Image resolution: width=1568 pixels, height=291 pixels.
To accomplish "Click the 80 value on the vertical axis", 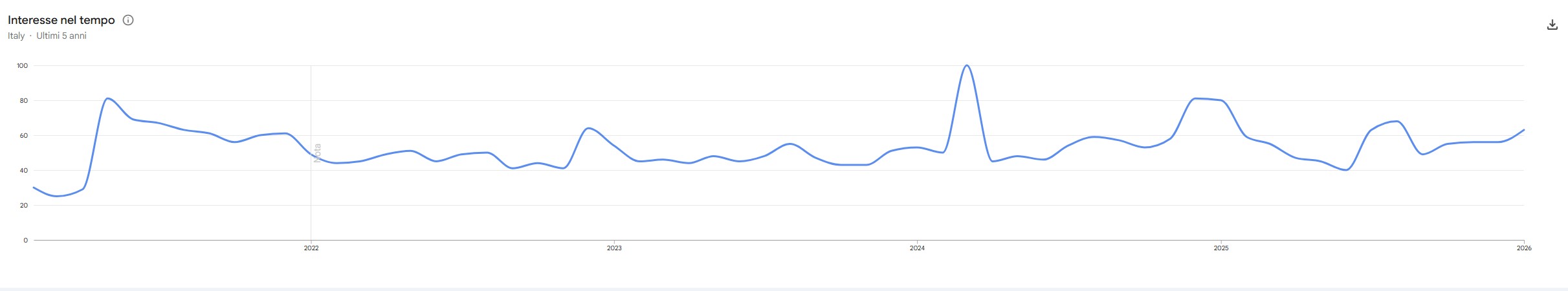I will 24,101.
